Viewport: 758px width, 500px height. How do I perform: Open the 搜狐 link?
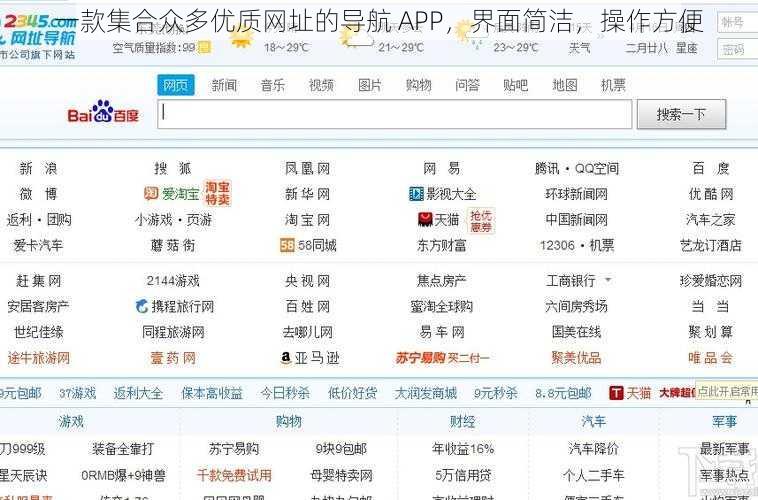173,168
